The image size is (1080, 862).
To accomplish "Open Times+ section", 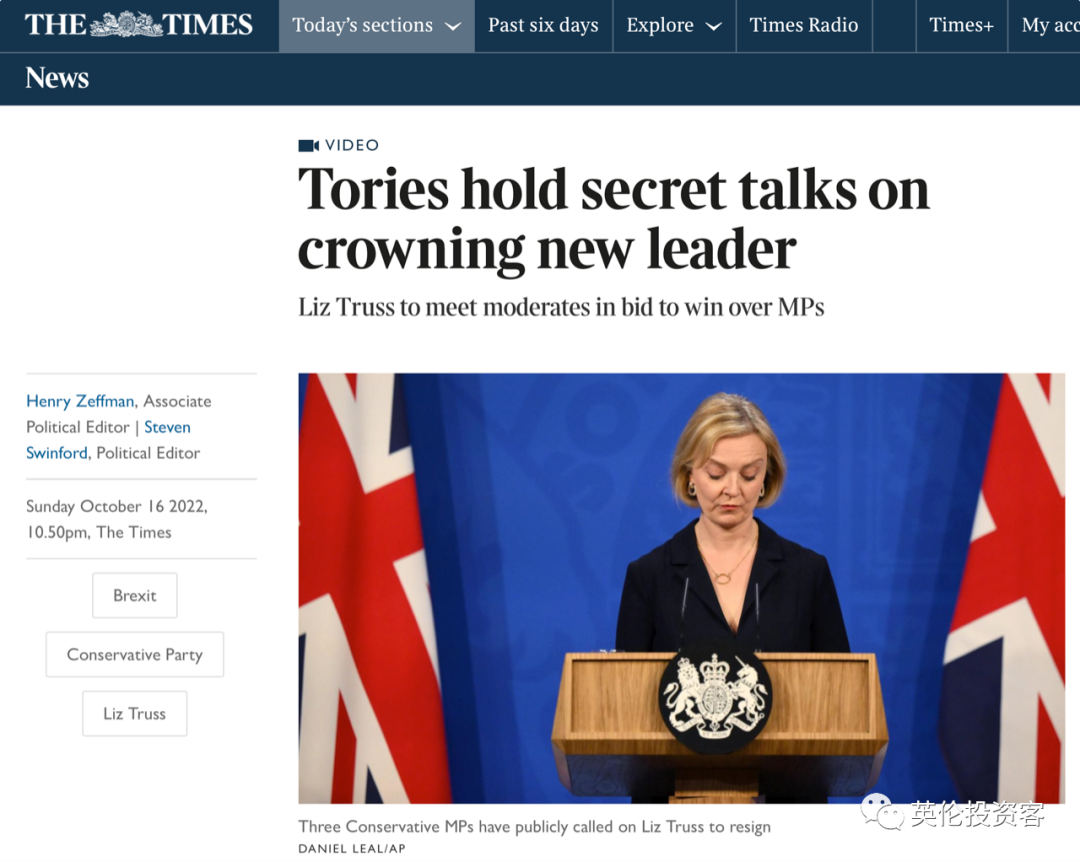I will tap(962, 25).
